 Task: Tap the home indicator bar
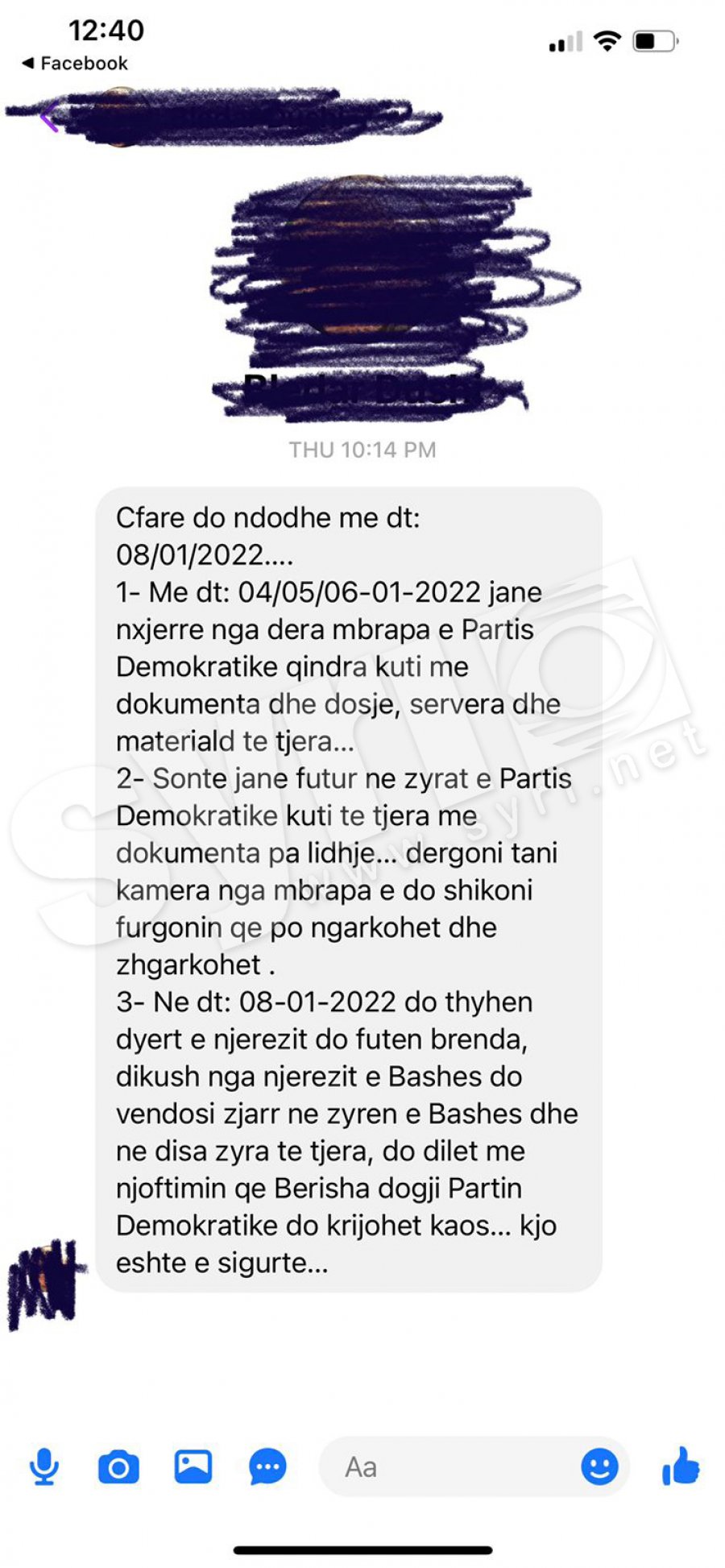pyautogui.click(x=362, y=1550)
